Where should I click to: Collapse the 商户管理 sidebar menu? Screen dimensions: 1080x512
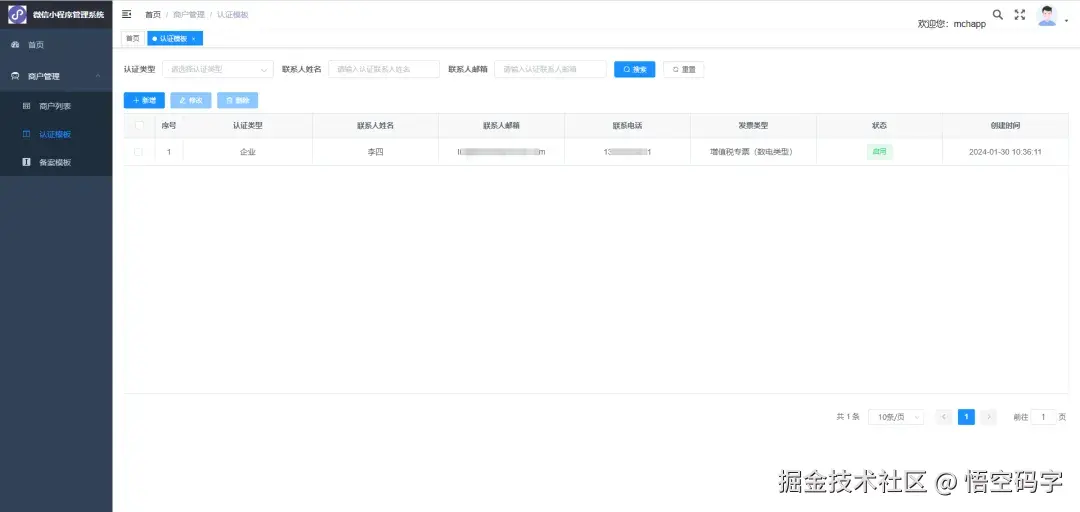point(56,76)
